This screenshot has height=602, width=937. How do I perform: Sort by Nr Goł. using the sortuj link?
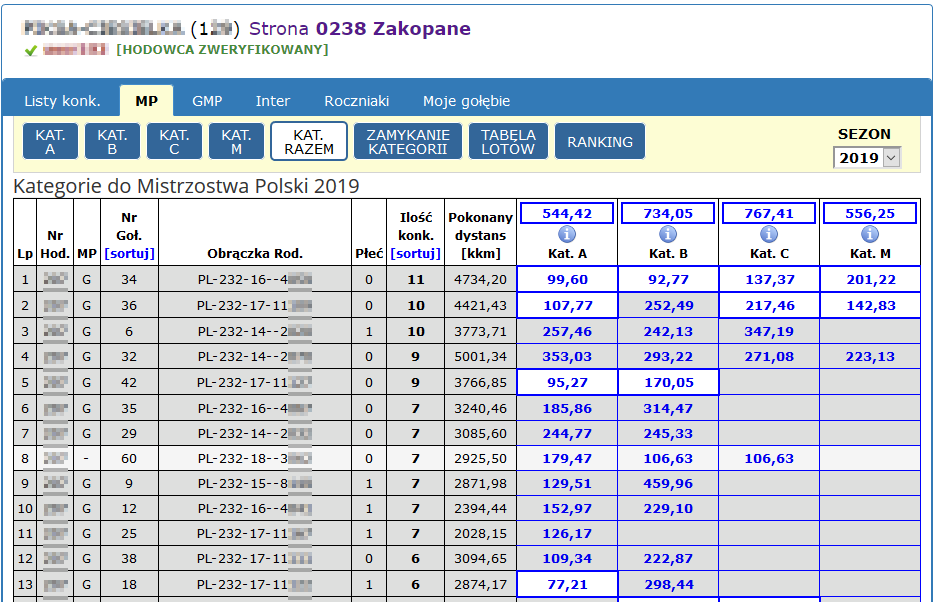[129, 253]
